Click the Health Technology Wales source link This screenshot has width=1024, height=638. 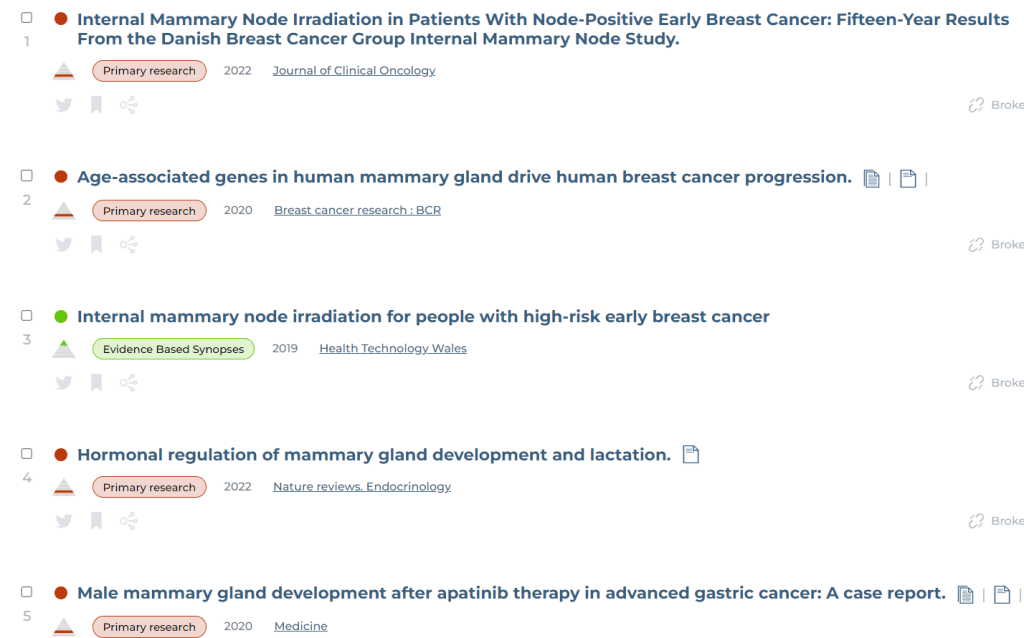click(x=393, y=349)
